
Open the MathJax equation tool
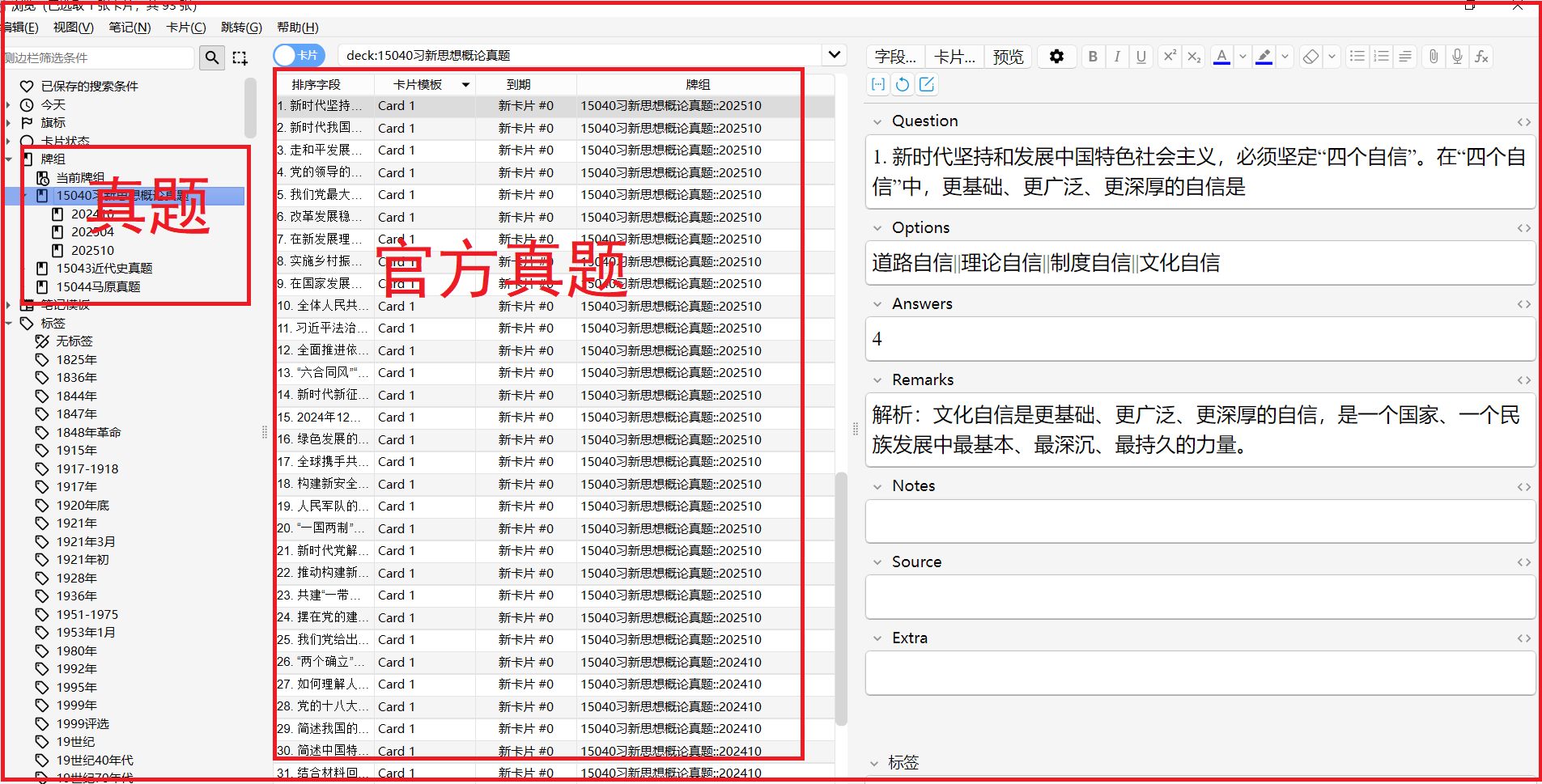[1482, 57]
